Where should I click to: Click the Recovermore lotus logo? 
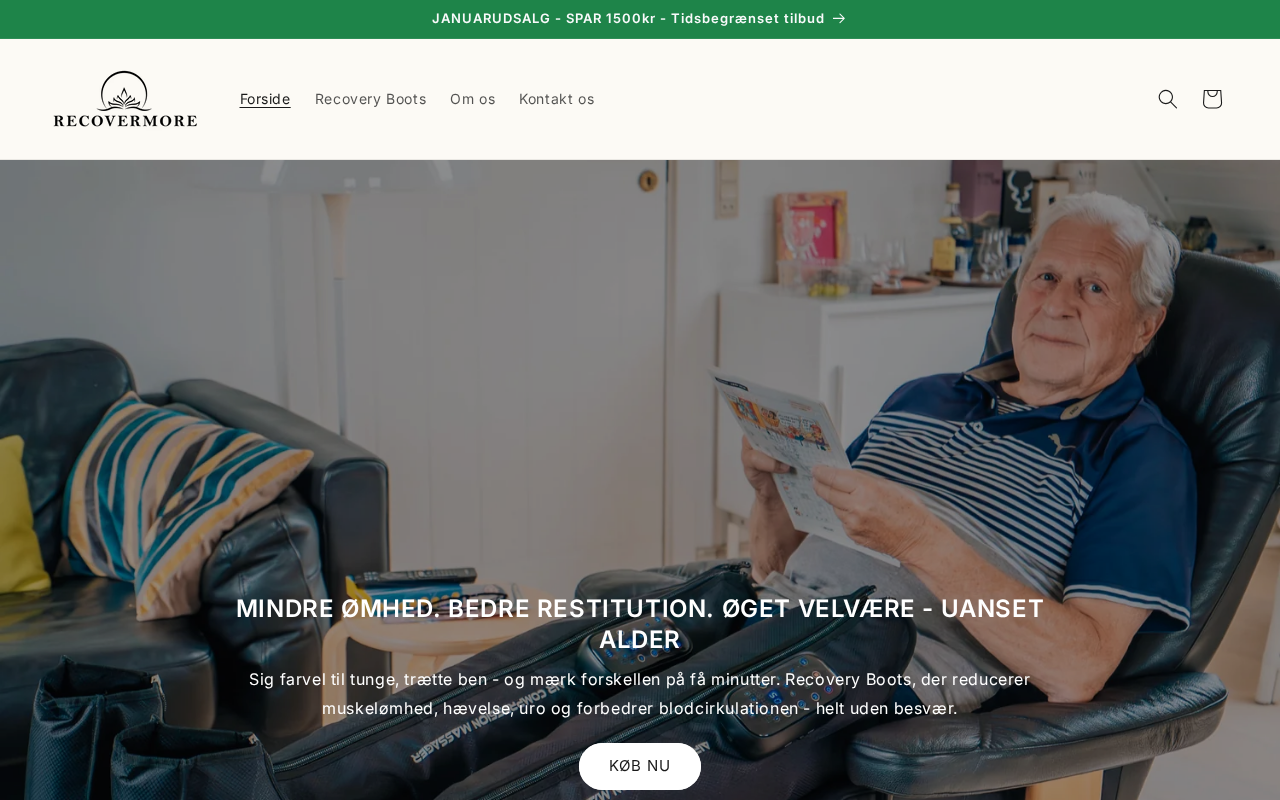tap(125, 91)
